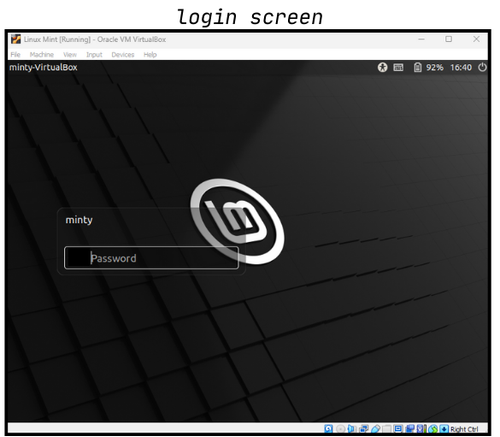
Task: Select the minty user name
Action: [x=79, y=220]
